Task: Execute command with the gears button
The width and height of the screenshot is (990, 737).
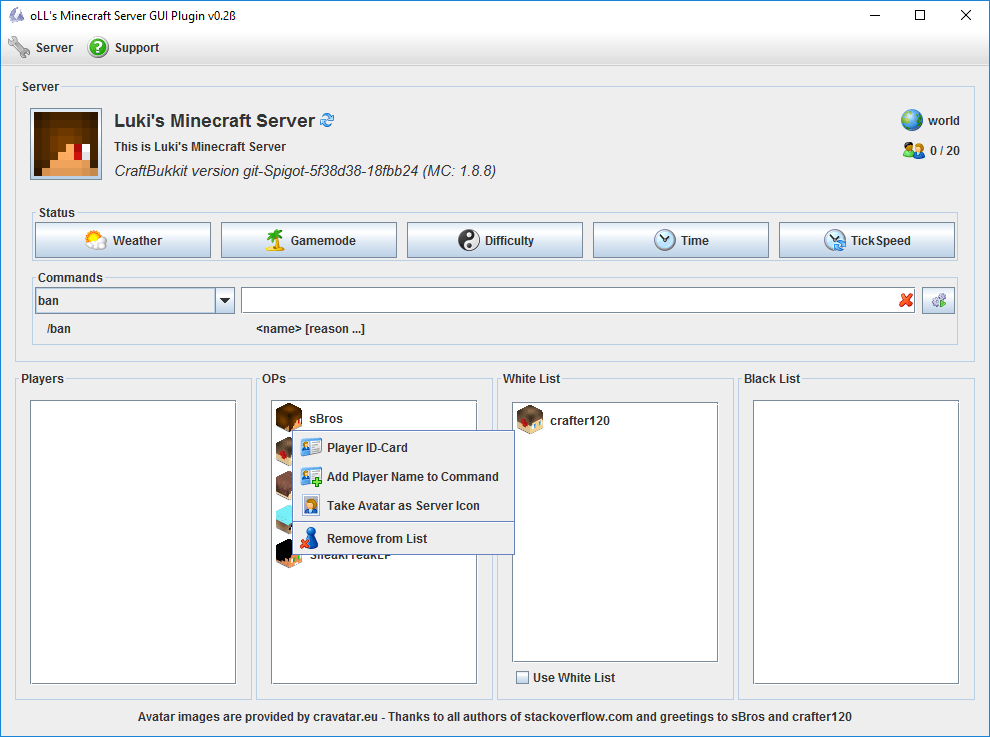Action: click(938, 301)
